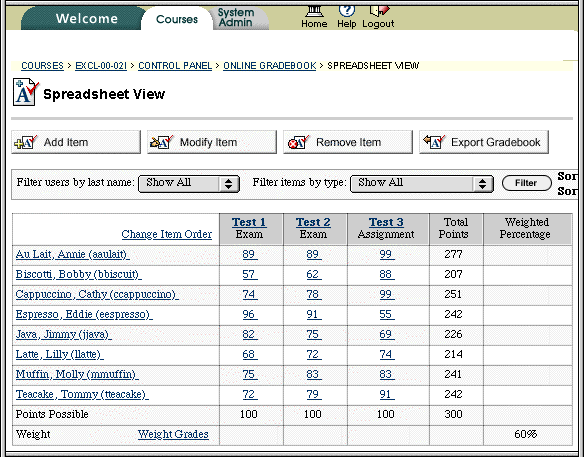Open the filter users by last name dropdown

189,183
